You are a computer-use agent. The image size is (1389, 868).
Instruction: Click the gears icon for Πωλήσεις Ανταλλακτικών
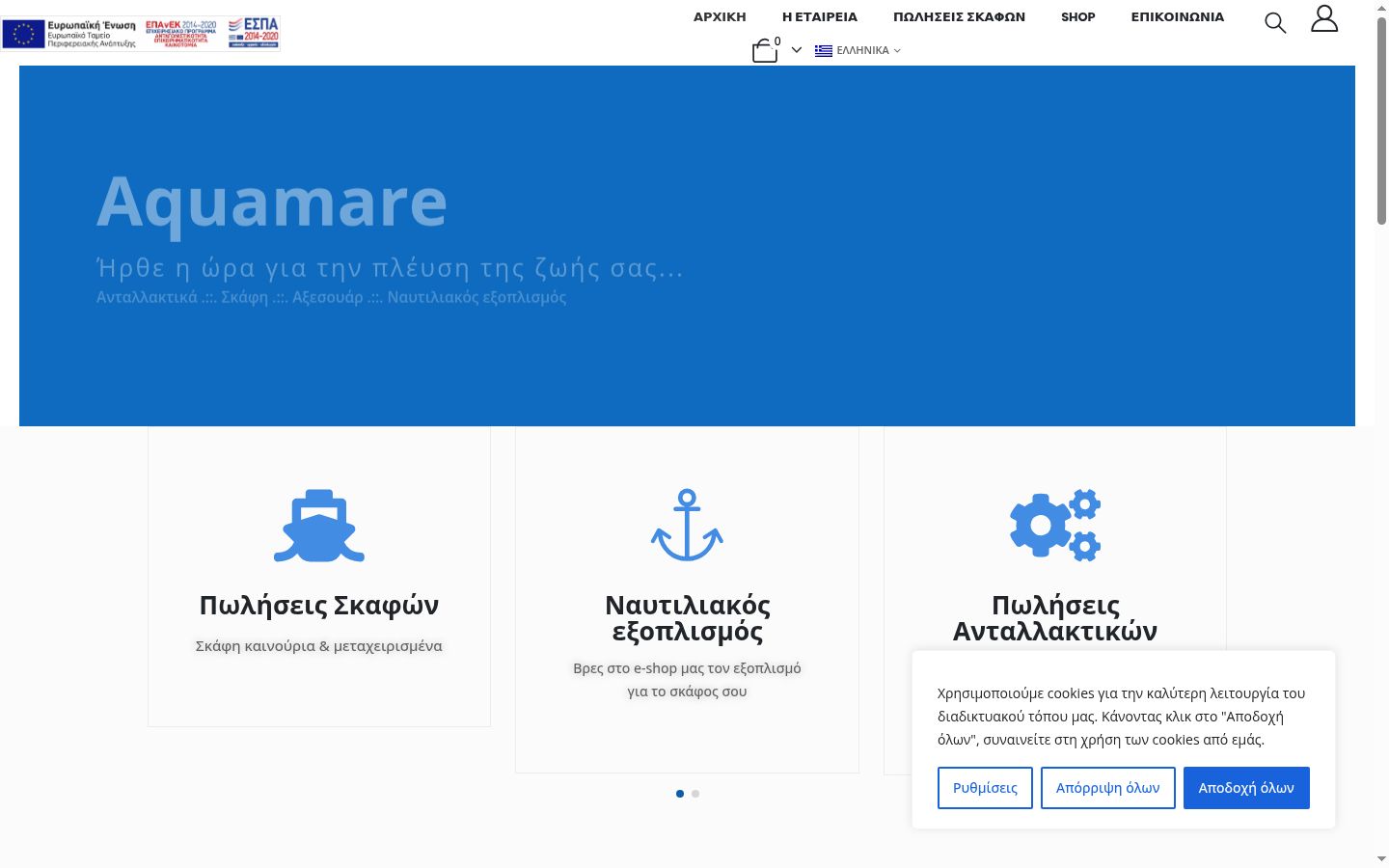coord(1055,526)
